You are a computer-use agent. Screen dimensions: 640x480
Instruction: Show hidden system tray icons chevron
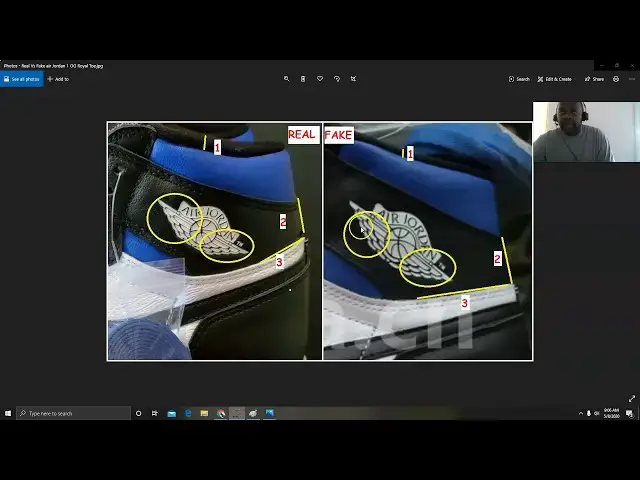point(581,413)
